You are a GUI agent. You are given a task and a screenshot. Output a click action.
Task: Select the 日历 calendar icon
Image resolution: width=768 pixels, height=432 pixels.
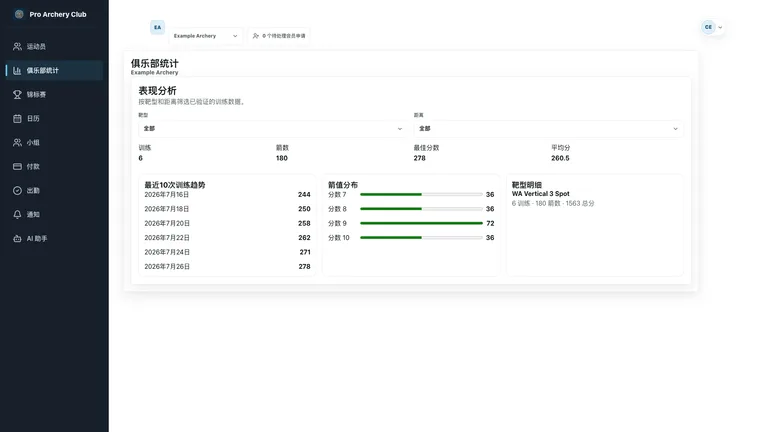click(17, 119)
